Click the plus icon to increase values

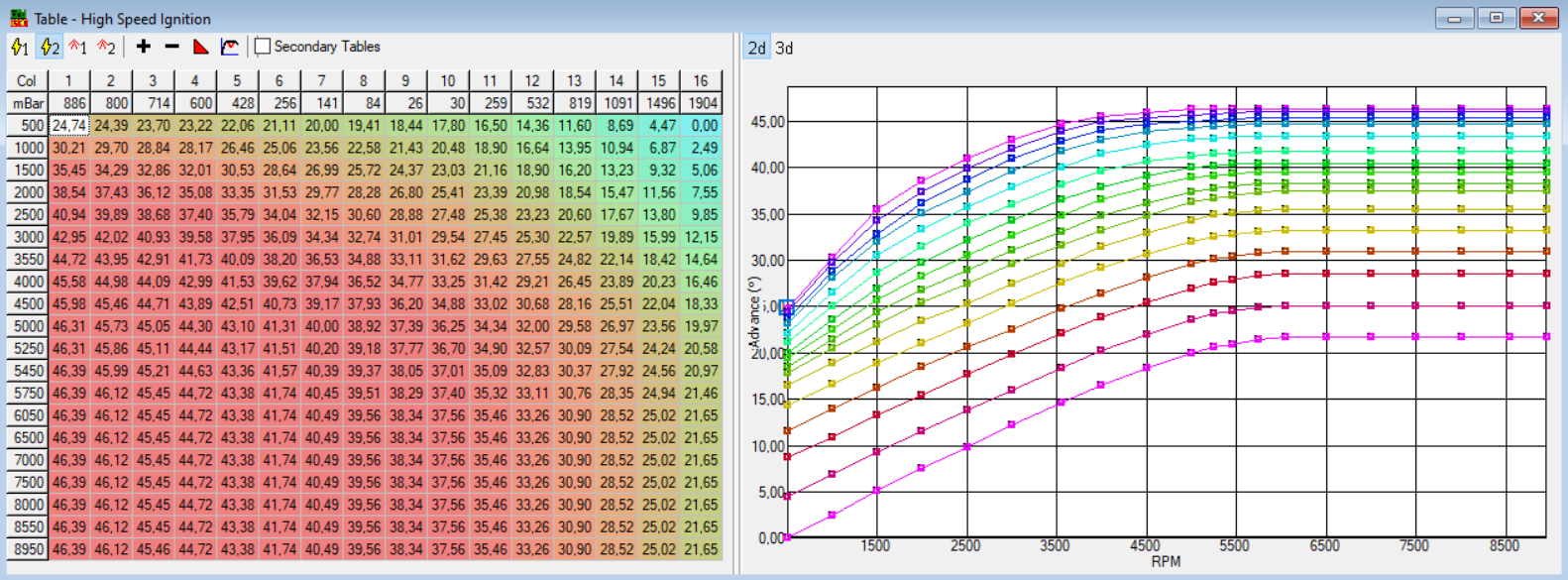tap(144, 47)
